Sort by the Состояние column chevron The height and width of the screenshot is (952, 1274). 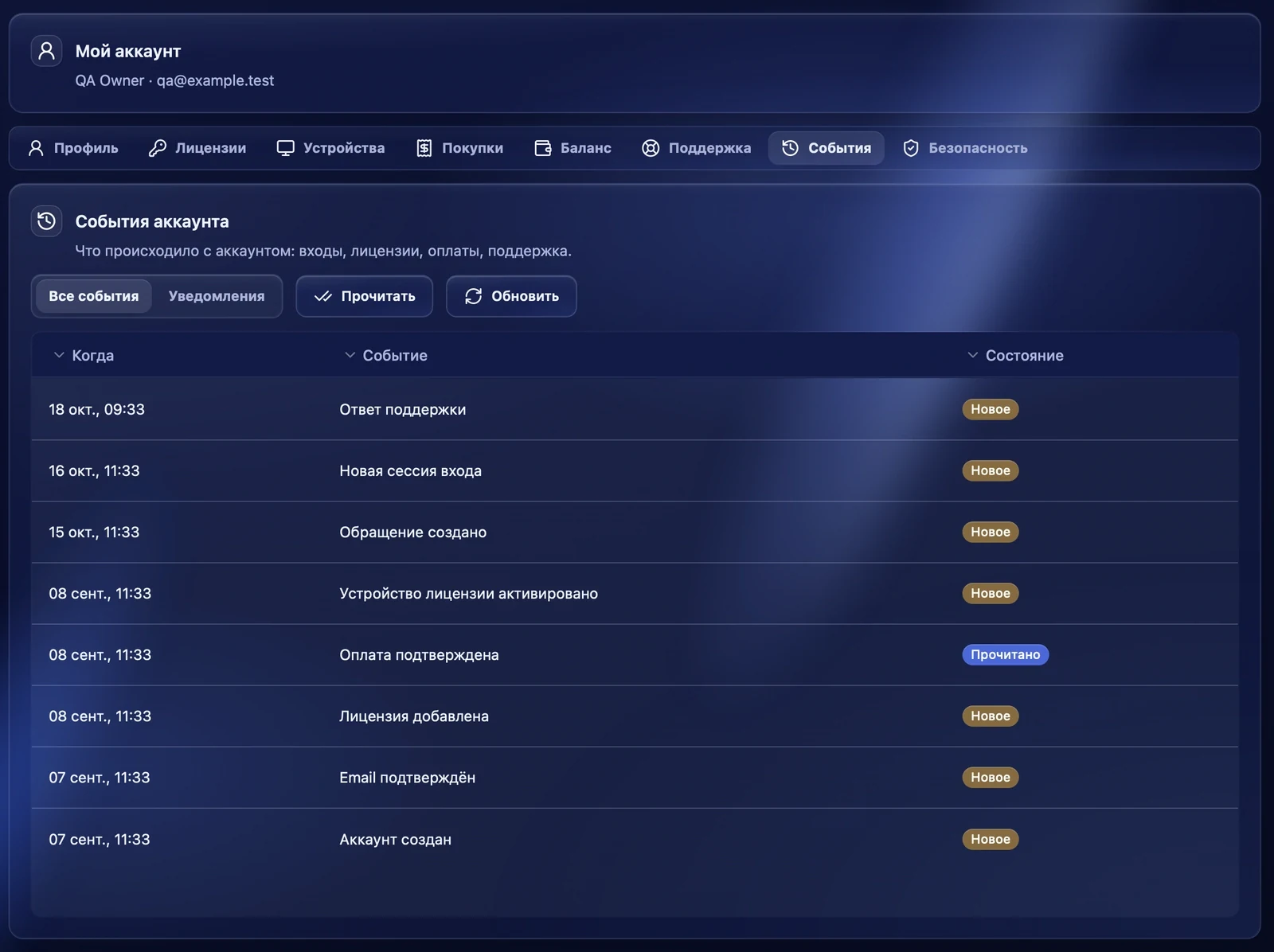(972, 355)
